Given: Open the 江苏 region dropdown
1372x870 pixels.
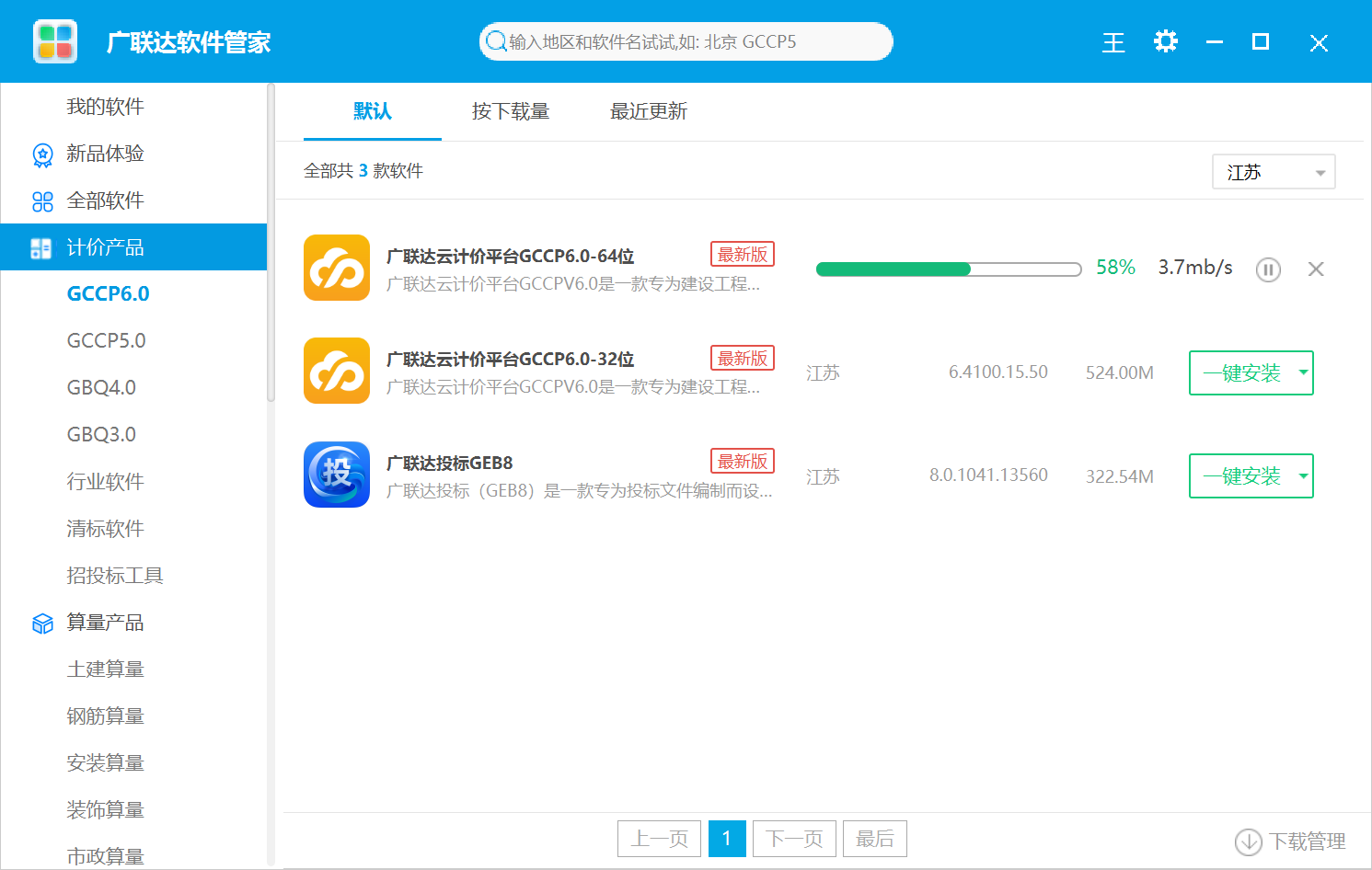Looking at the screenshot, I should point(1274,172).
